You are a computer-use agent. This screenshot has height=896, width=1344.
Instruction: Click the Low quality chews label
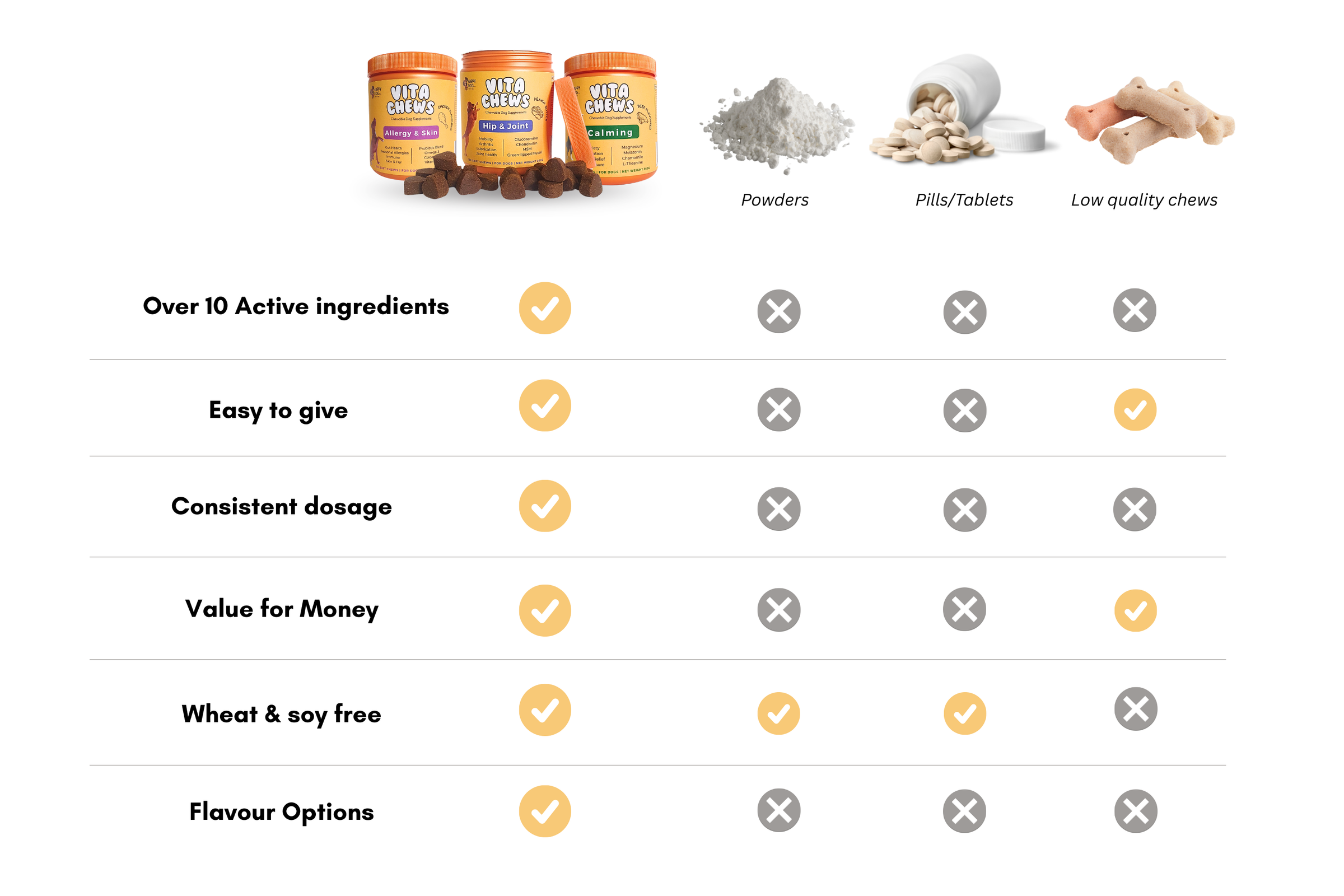click(x=1144, y=200)
